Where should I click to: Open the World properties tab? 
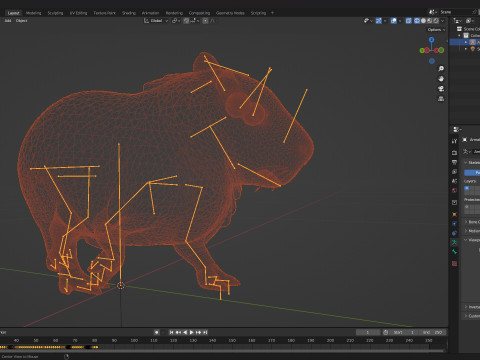coord(454,190)
